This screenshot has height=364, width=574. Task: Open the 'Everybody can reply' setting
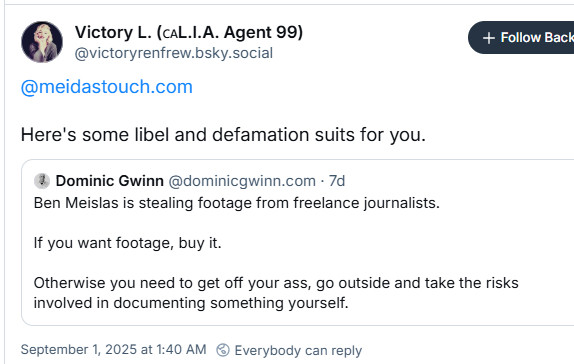tap(298, 350)
